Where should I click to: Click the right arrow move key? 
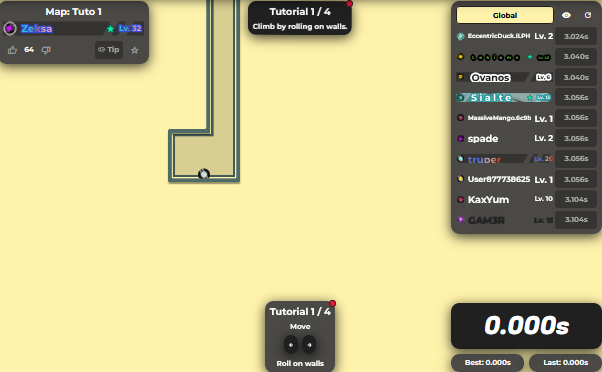tap(309, 345)
